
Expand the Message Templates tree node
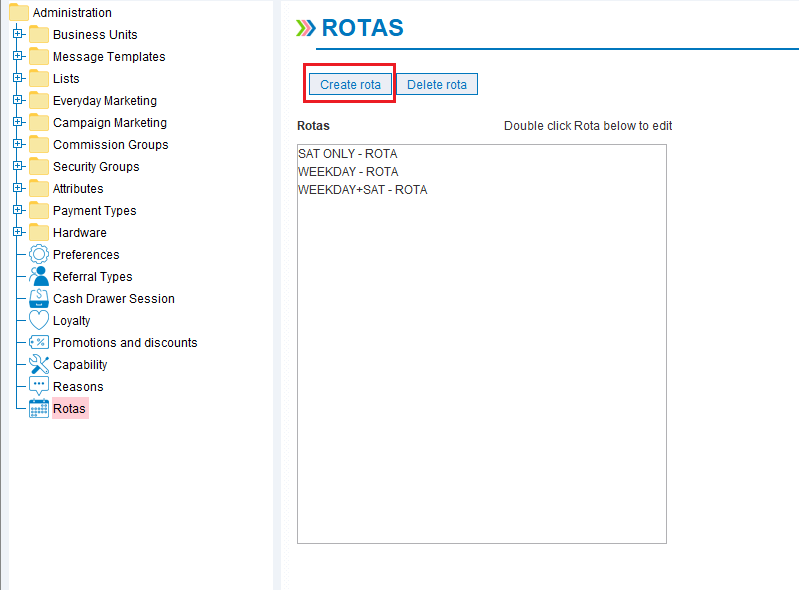pyautogui.click(x=17, y=56)
